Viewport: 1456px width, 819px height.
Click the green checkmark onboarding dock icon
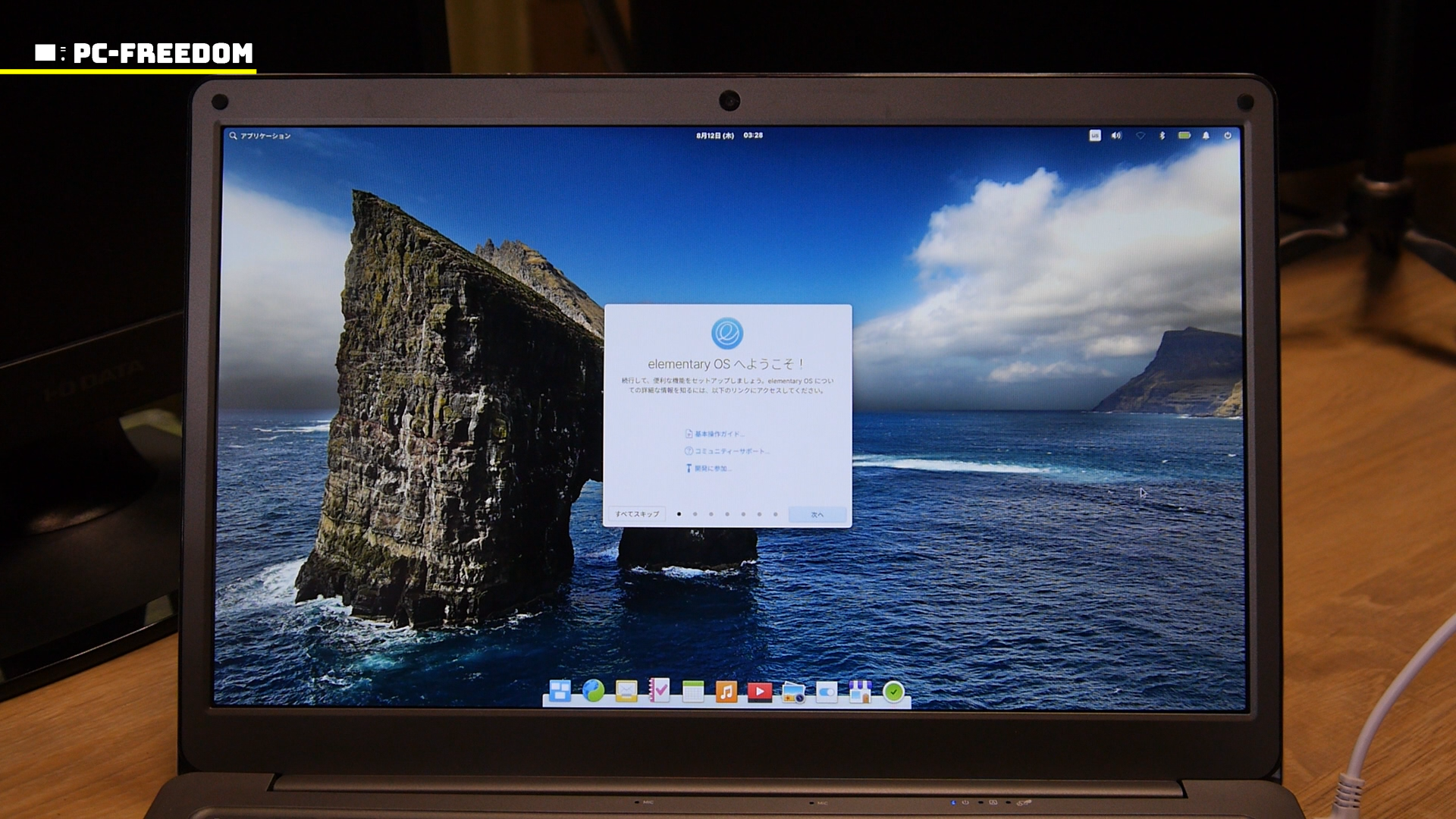pyautogui.click(x=894, y=691)
